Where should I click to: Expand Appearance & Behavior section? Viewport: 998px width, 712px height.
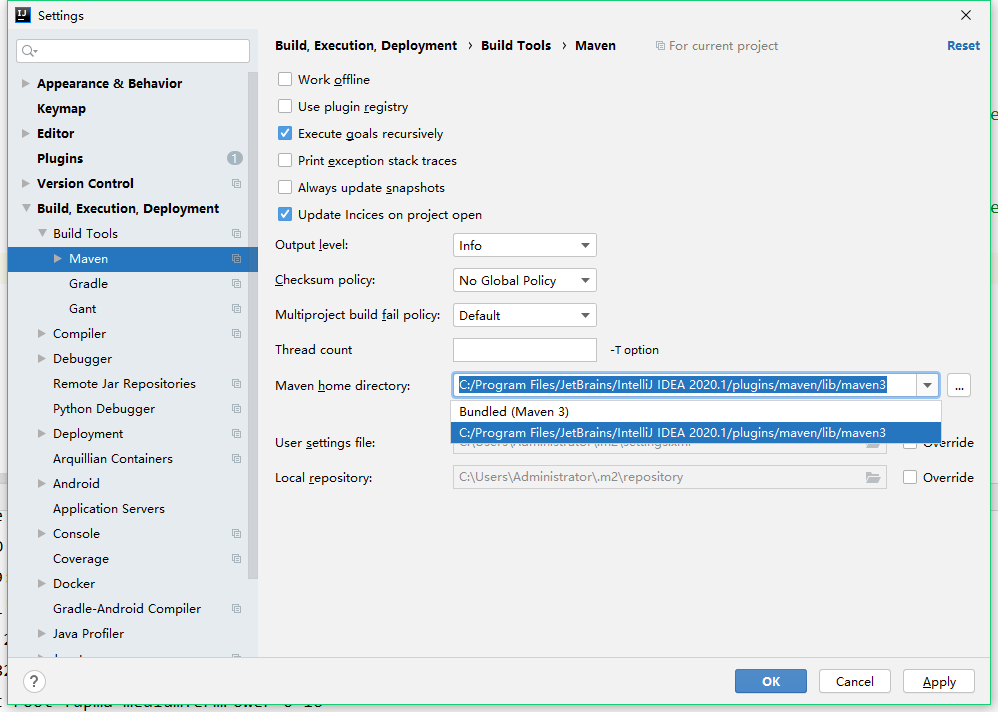point(25,83)
